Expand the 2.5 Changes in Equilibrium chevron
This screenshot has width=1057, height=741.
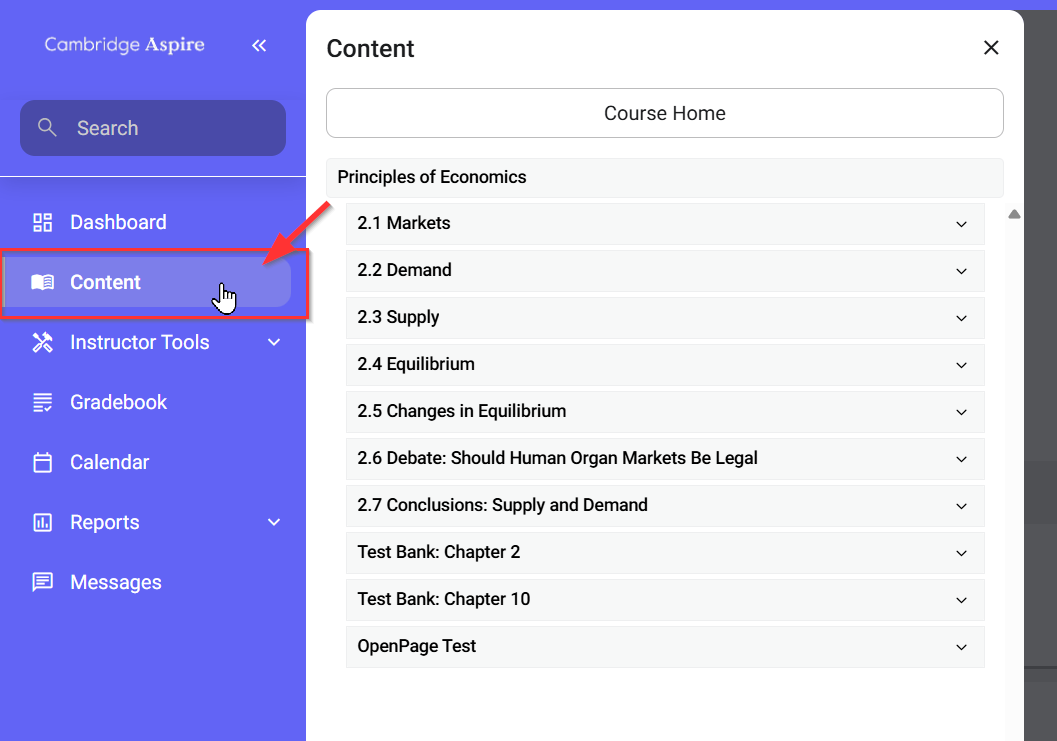pos(961,412)
